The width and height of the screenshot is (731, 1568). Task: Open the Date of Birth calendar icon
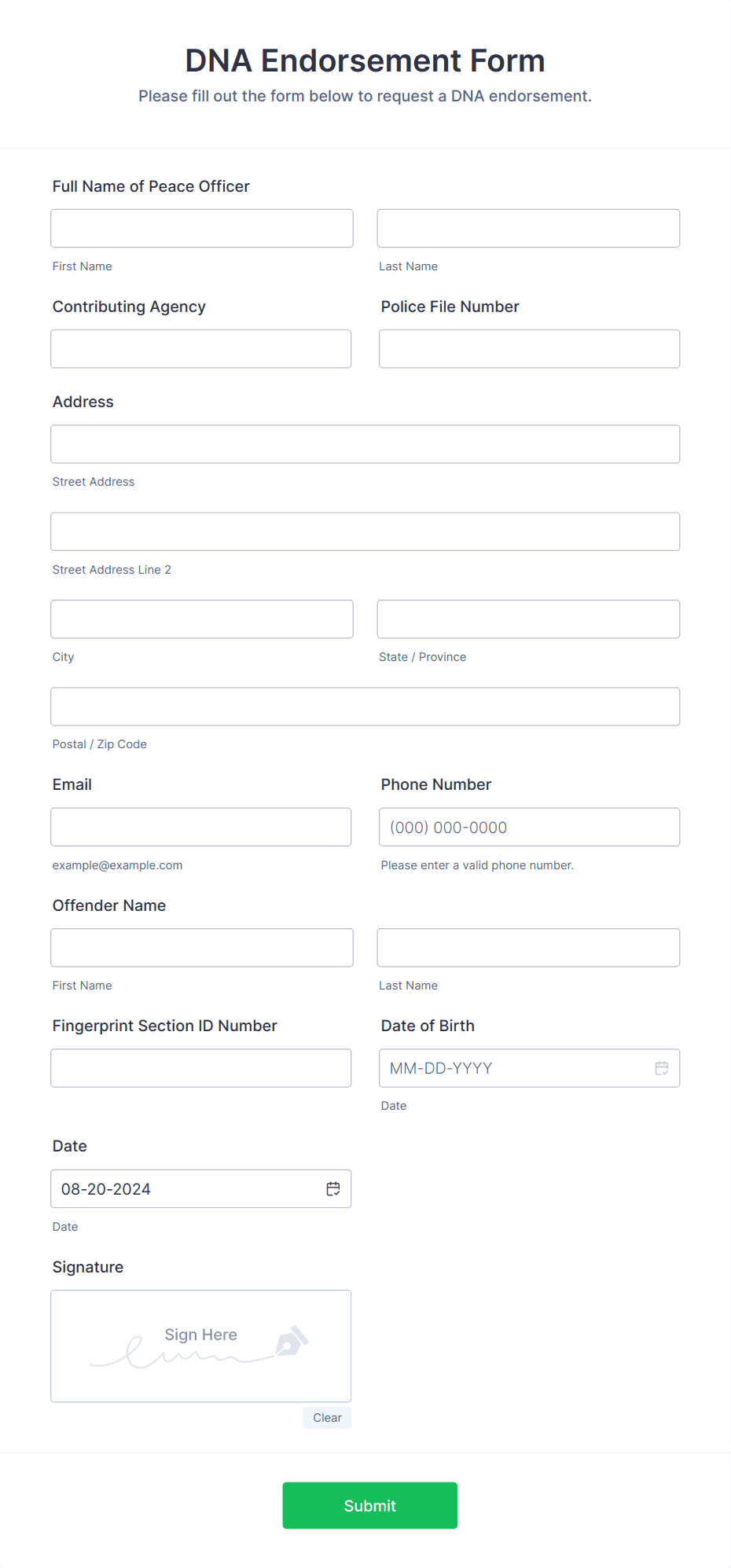(x=662, y=1068)
